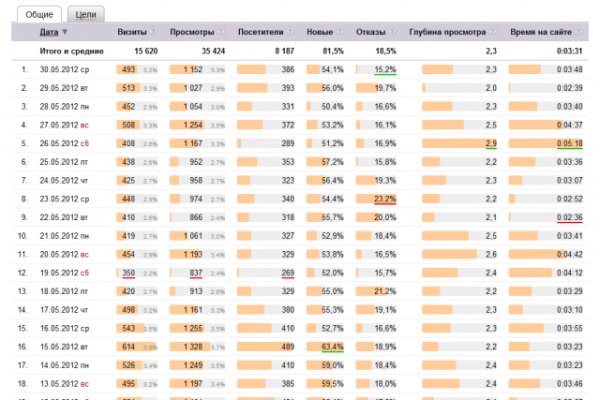Show help for the Новые column

pyautogui.click(x=340, y=33)
